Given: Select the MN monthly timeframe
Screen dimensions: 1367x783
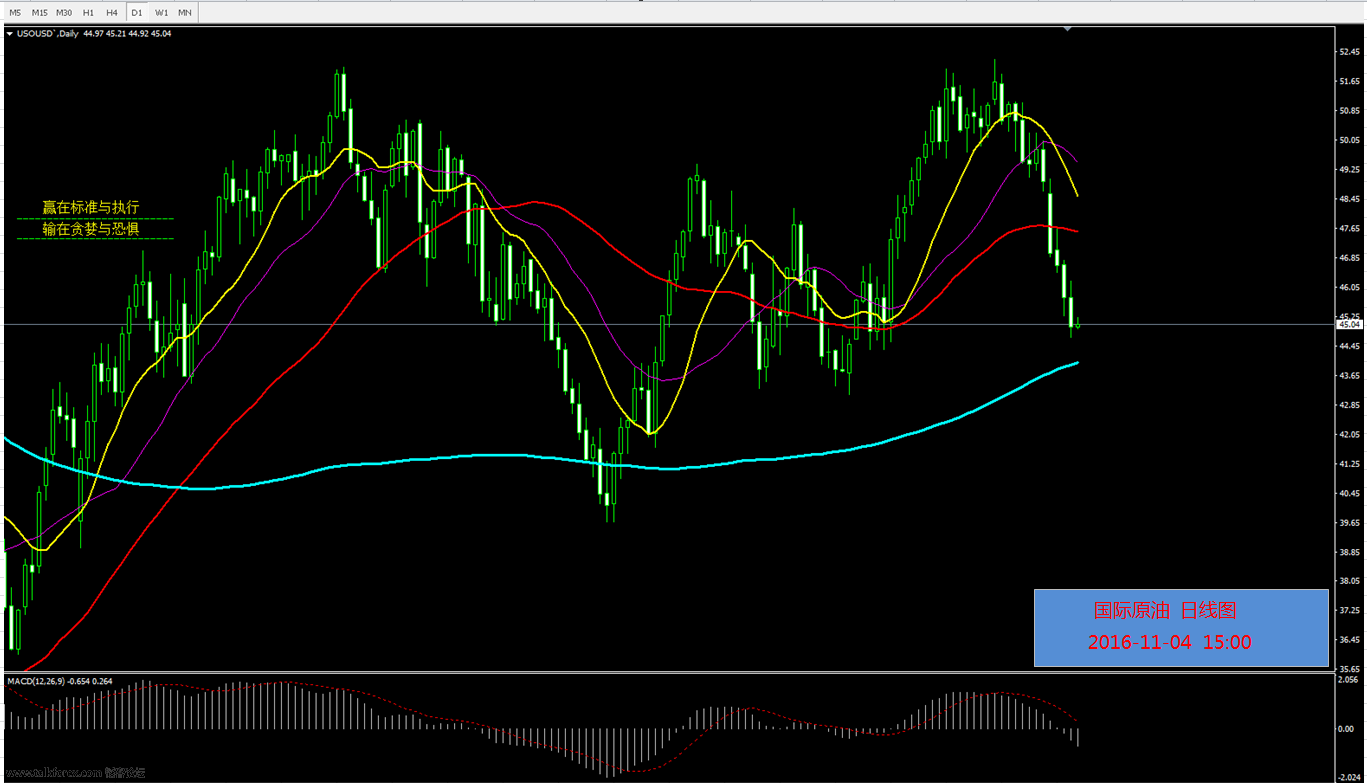Looking at the screenshot, I should click(185, 12).
